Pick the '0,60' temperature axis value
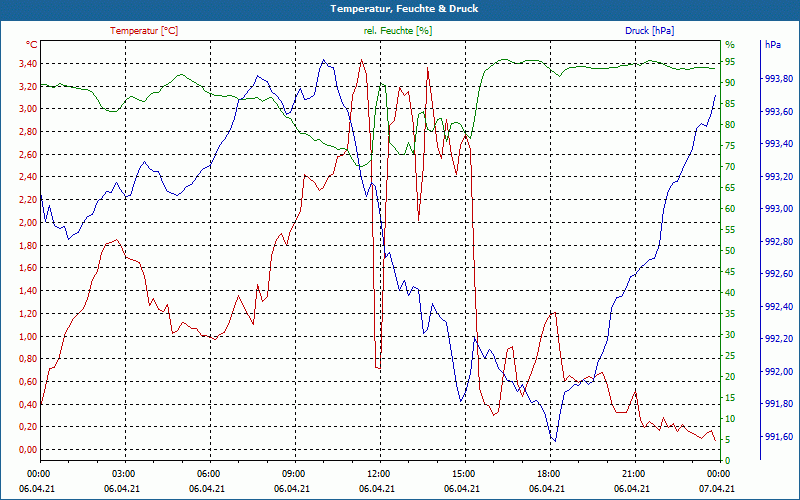Image resolution: width=800 pixels, height=500 pixels. click(28, 381)
